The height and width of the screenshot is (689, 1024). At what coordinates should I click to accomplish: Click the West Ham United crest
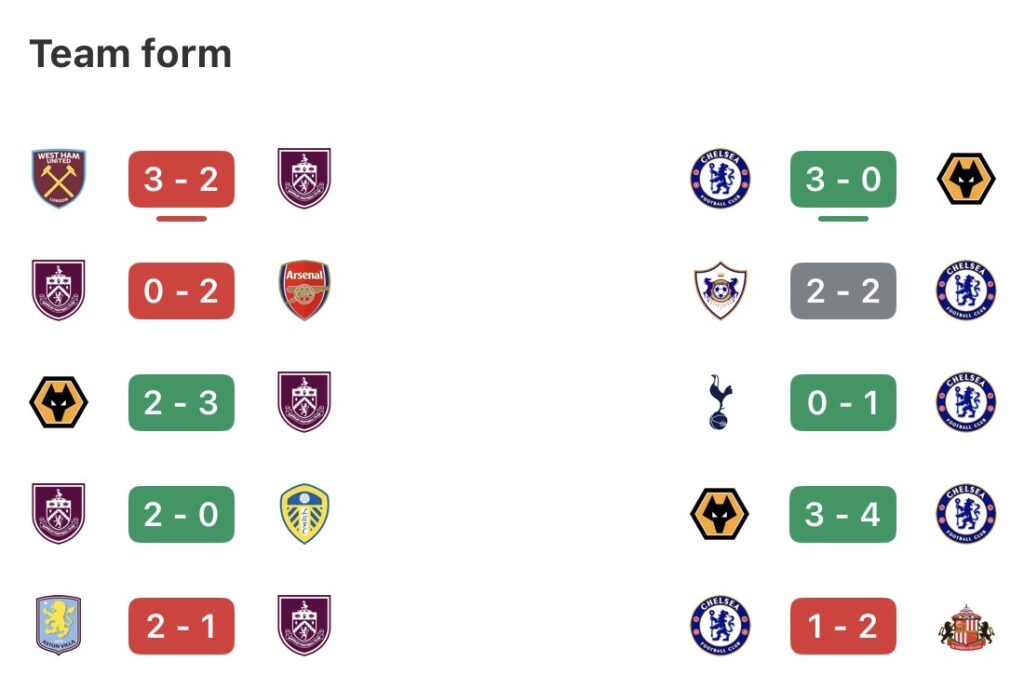coord(59,179)
